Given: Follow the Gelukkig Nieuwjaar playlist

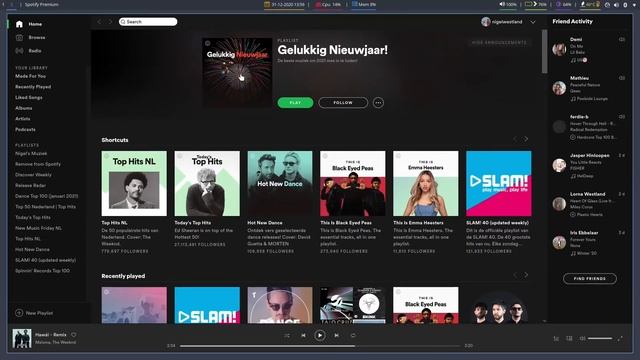Looking at the screenshot, I should 343,102.
